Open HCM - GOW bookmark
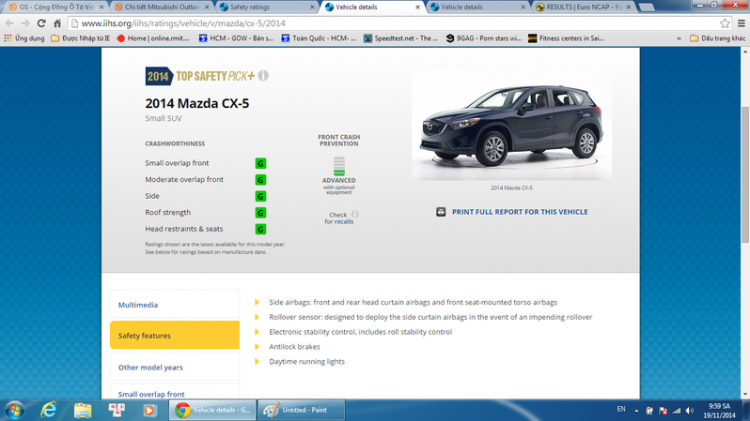The width and height of the screenshot is (750, 421). point(236,38)
